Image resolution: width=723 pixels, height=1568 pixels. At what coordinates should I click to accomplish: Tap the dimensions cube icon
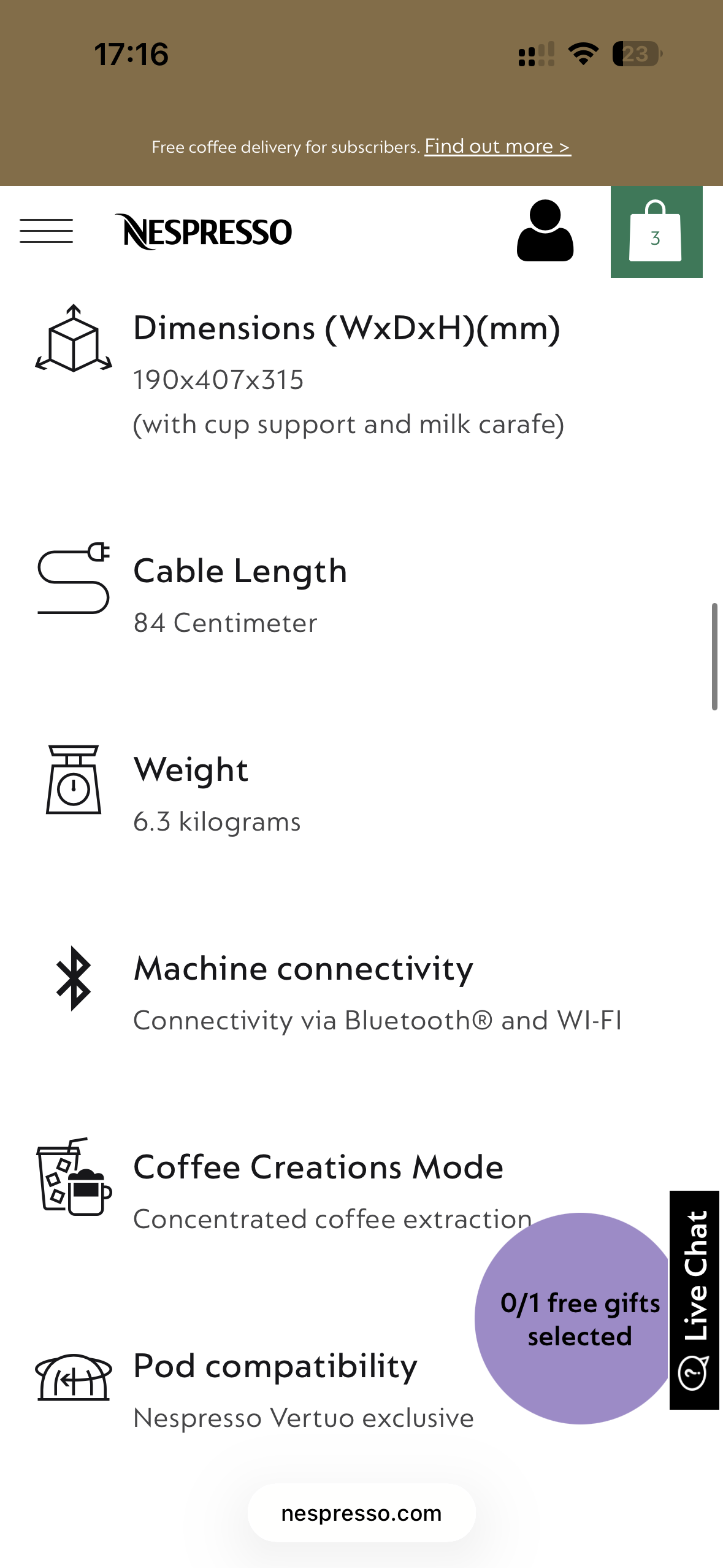coord(74,338)
